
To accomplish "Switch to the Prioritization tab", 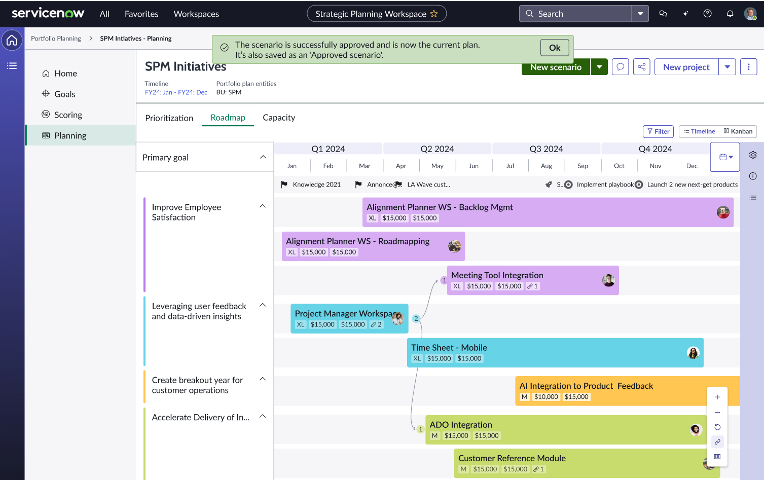I will click(x=169, y=118).
